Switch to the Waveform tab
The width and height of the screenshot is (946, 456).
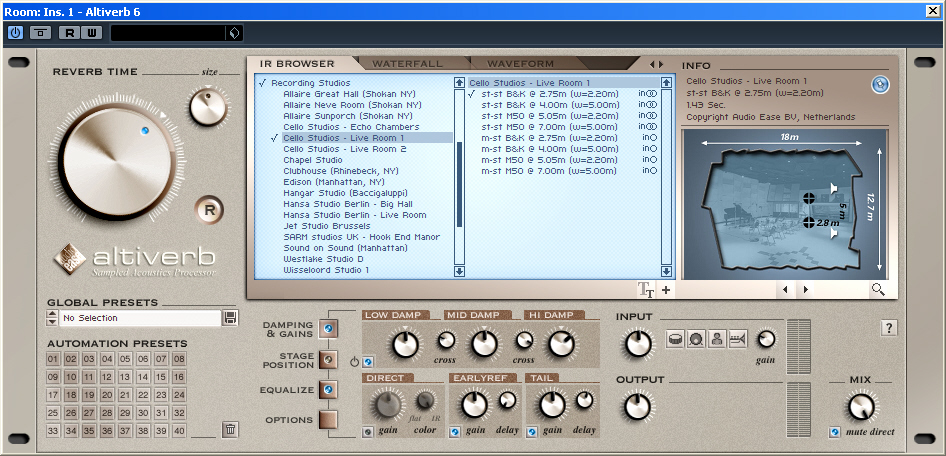[520, 63]
